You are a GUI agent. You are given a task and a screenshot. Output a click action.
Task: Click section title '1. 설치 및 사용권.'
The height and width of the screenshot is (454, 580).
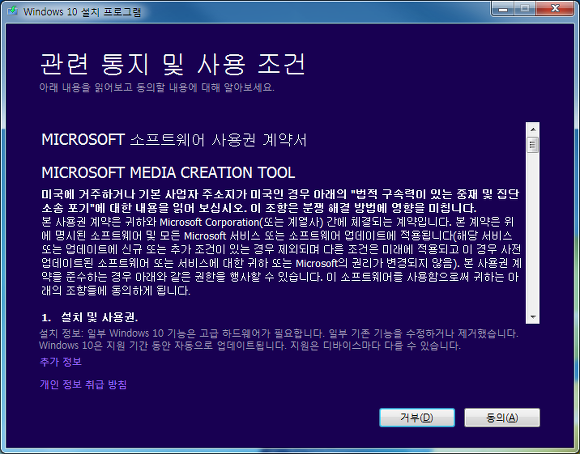89,317
